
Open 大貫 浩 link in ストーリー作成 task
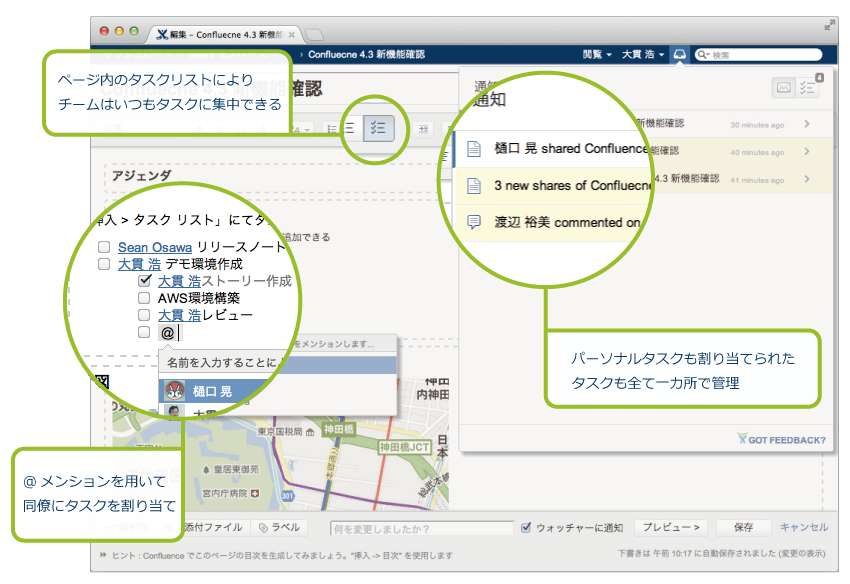[179, 281]
